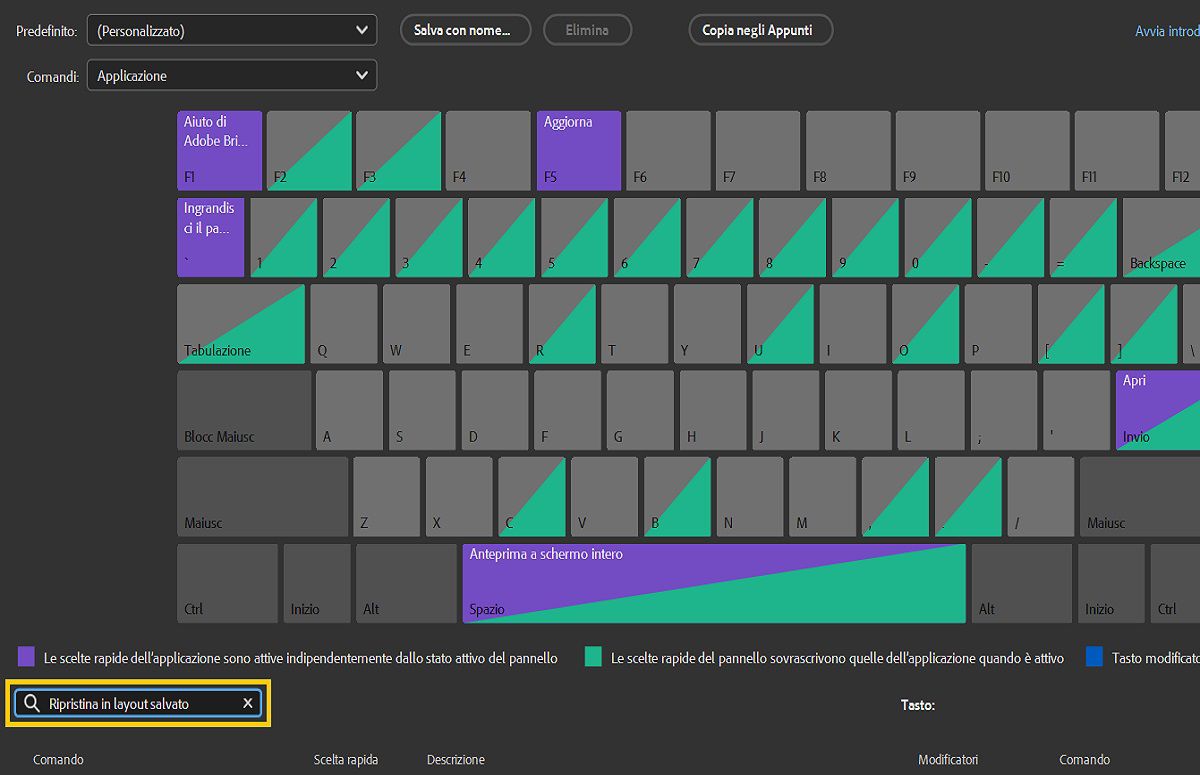Clear the search field with X icon
This screenshot has width=1200, height=775.
tap(248, 704)
